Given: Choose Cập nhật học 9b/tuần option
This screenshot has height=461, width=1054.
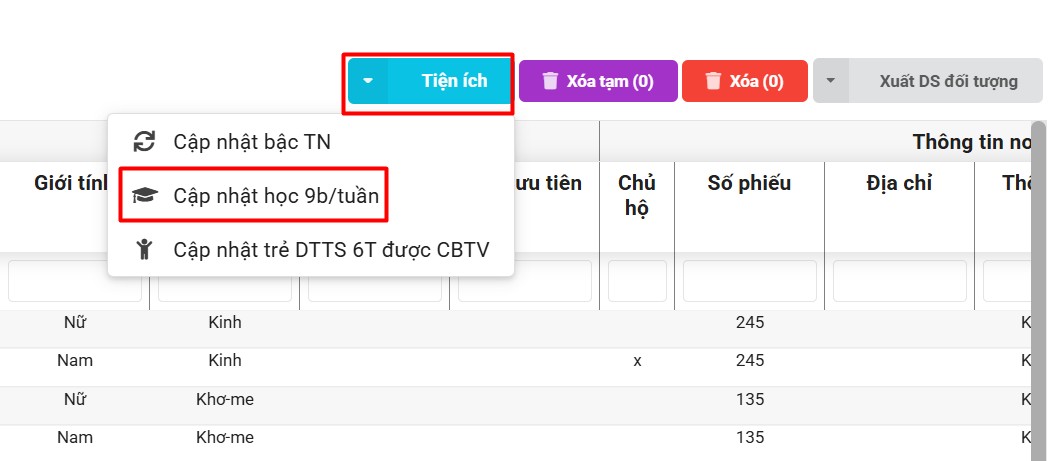Looking at the screenshot, I should (x=275, y=196).
